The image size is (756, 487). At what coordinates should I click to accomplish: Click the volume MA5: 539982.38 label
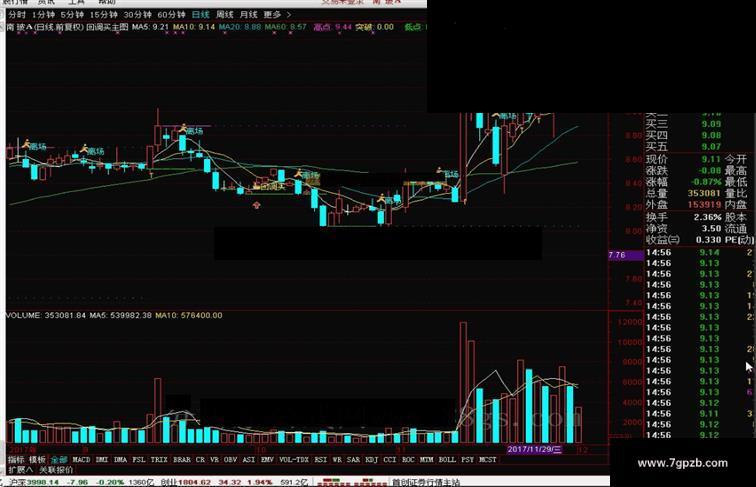121,315
